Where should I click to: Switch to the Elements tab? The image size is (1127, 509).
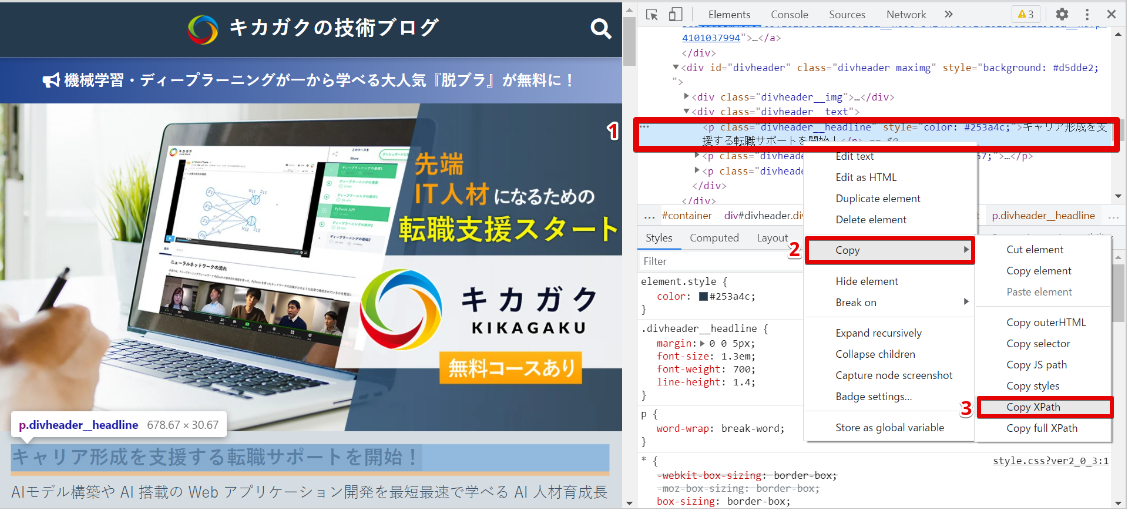pyautogui.click(x=729, y=14)
